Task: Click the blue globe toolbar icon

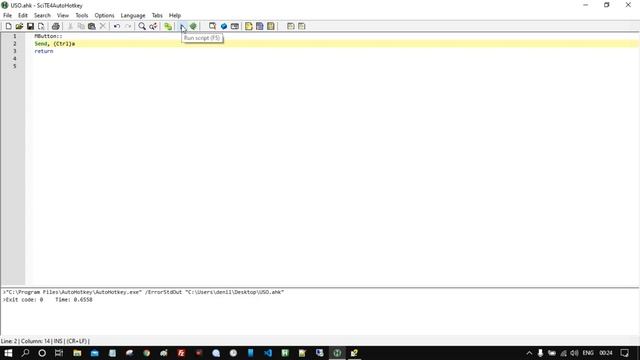Action: click(224, 27)
